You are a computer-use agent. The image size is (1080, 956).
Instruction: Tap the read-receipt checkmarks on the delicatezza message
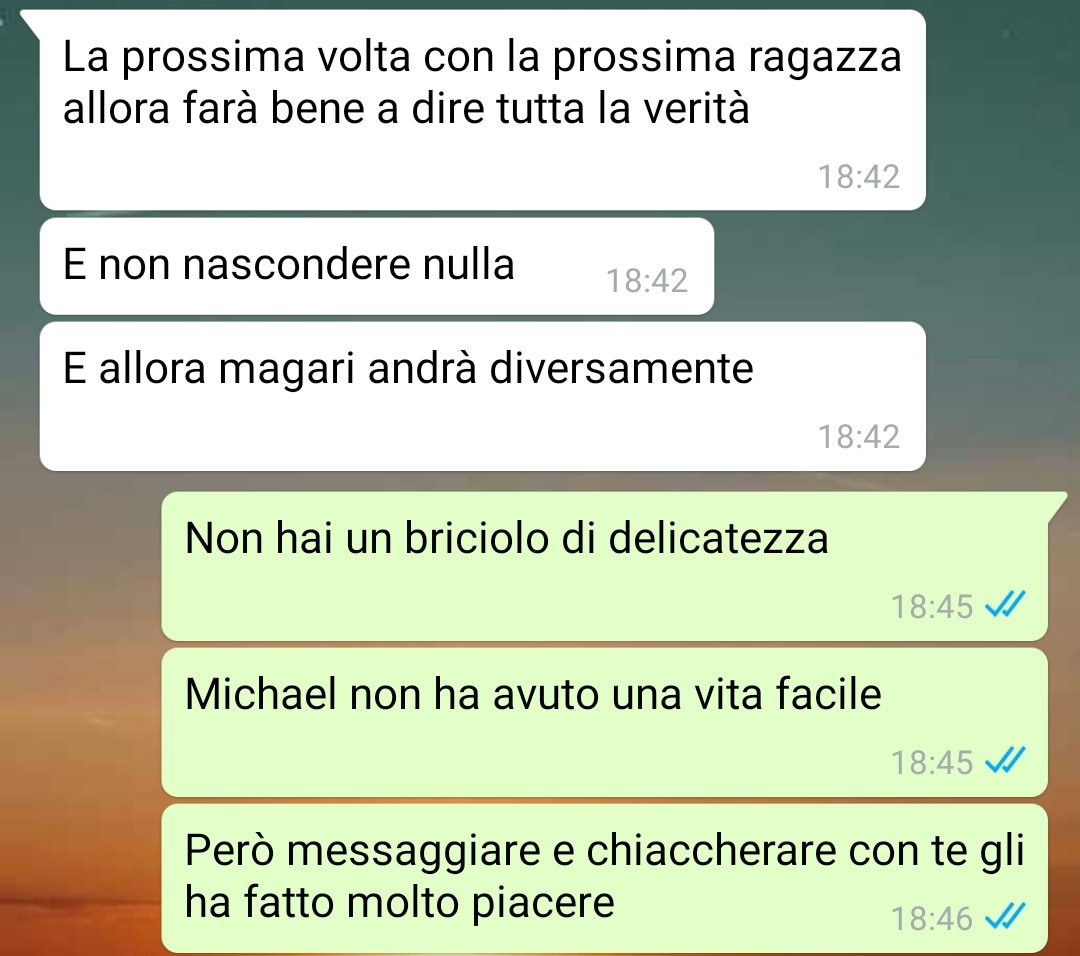pyautogui.click(x=1006, y=605)
